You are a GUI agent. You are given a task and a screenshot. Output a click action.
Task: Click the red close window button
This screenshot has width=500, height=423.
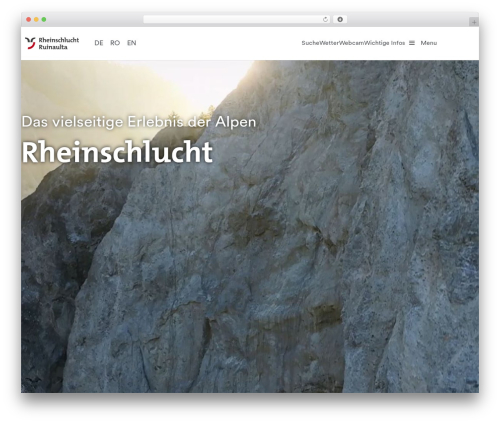point(29,20)
